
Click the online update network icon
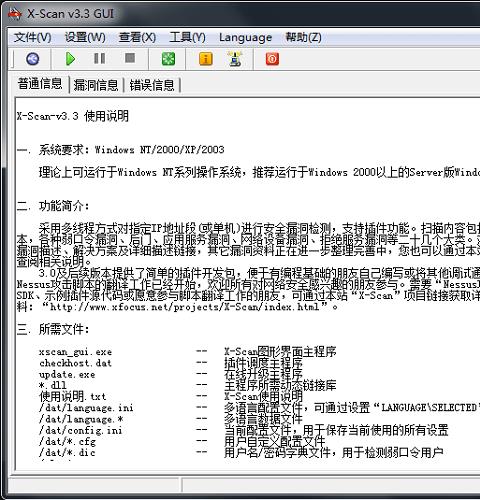[235, 59]
